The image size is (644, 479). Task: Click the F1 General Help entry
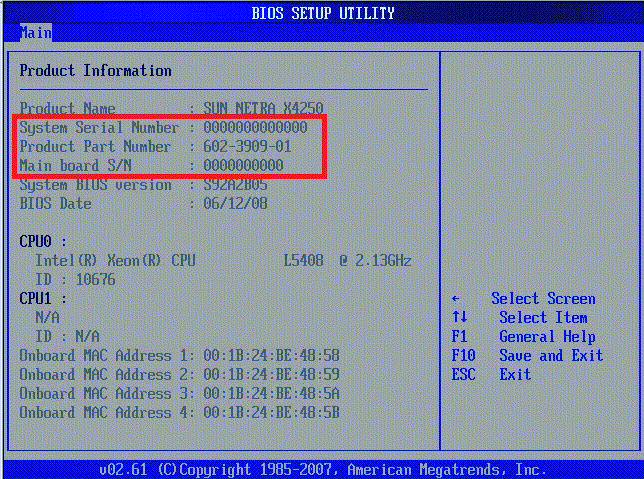523,337
